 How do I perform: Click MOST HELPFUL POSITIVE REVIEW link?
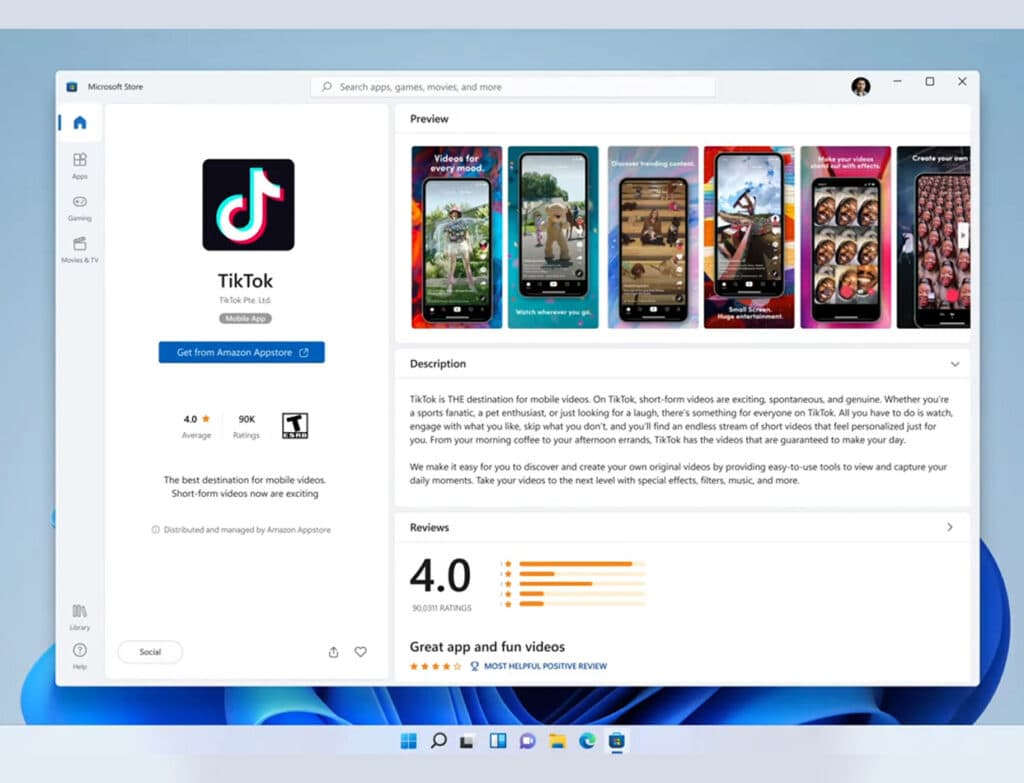pos(545,666)
